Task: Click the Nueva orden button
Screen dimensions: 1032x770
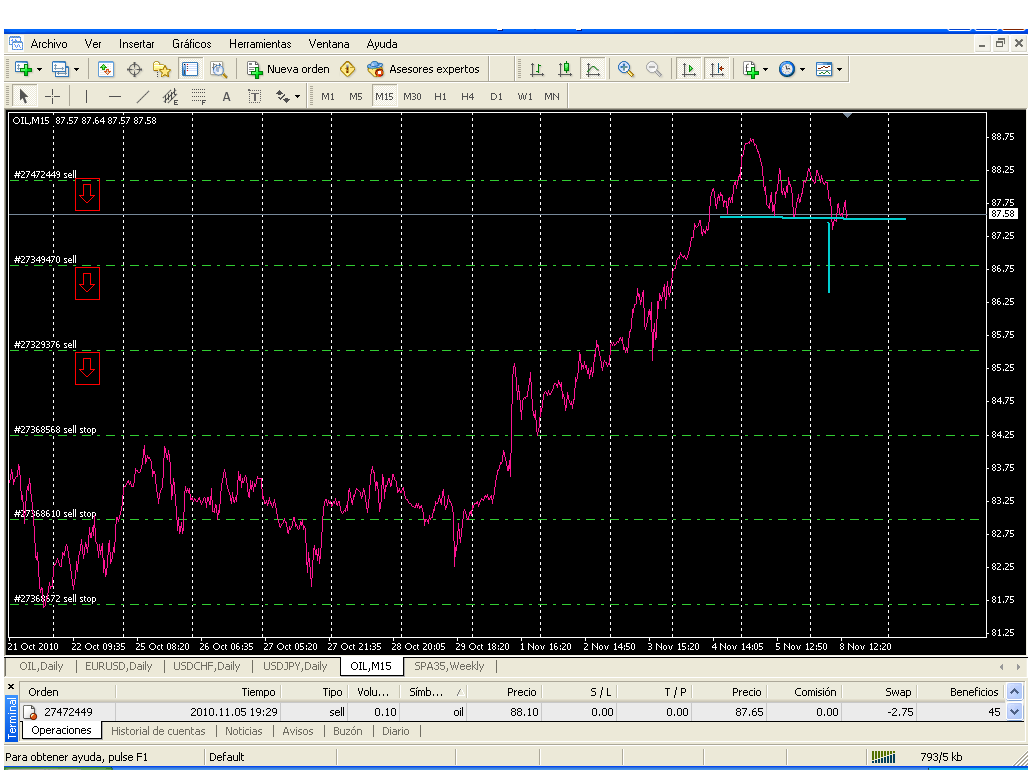Action: 288,69
